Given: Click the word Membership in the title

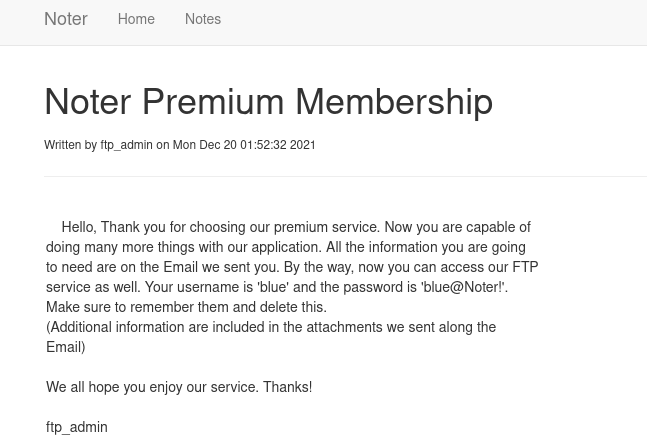Looking at the screenshot, I should tap(393, 101).
